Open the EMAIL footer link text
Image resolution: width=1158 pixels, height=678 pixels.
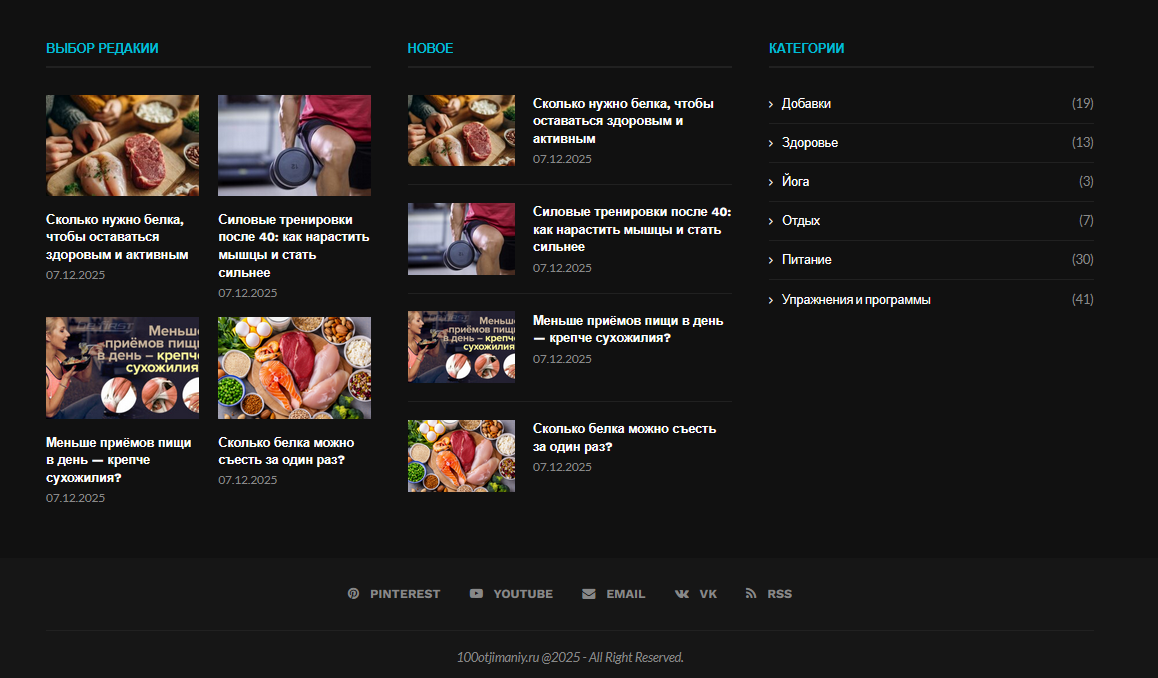point(626,594)
